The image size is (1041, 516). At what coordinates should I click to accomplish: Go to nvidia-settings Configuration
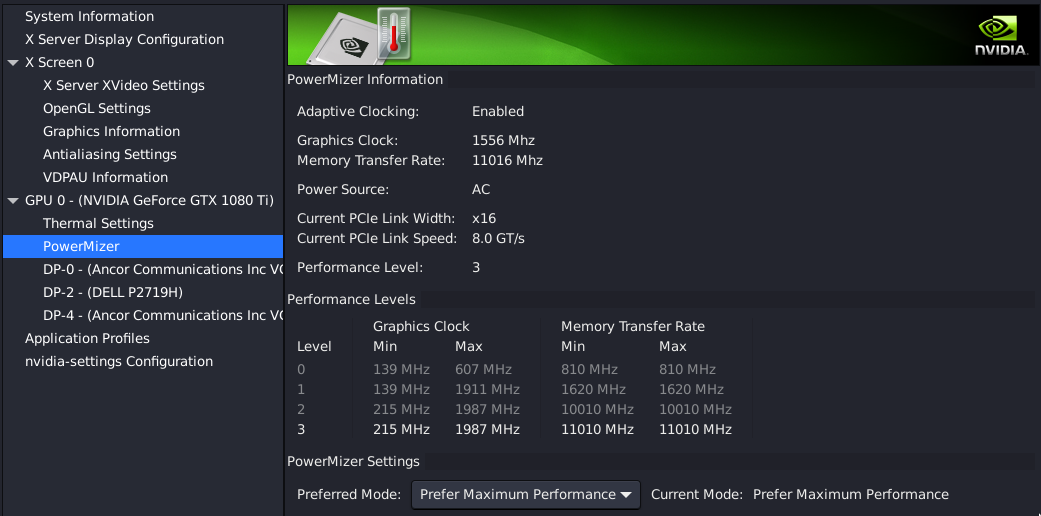click(x=119, y=362)
